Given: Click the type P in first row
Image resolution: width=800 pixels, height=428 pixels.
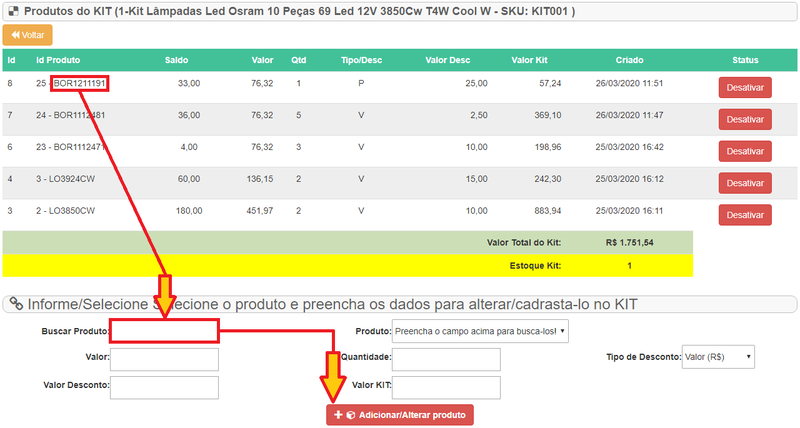Looking at the screenshot, I should tap(361, 83).
